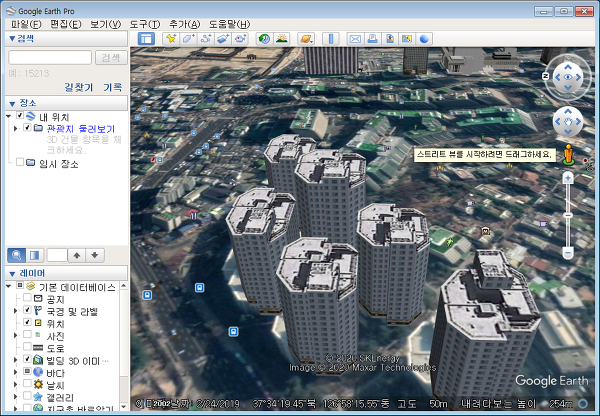
Task: Expand the 국경 및 라벨 layer
Action: (x=16, y=310)
